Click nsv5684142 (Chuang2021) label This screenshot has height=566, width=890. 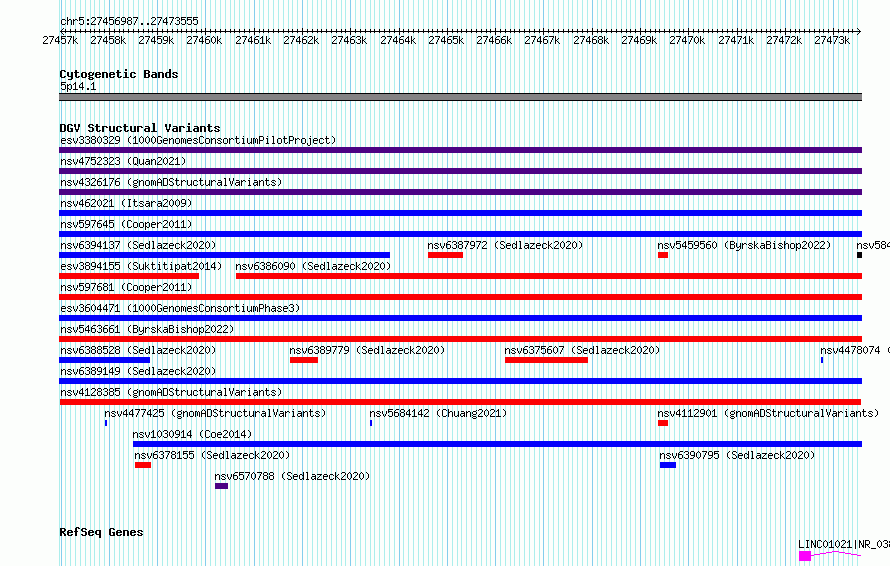tap(438, 413)
